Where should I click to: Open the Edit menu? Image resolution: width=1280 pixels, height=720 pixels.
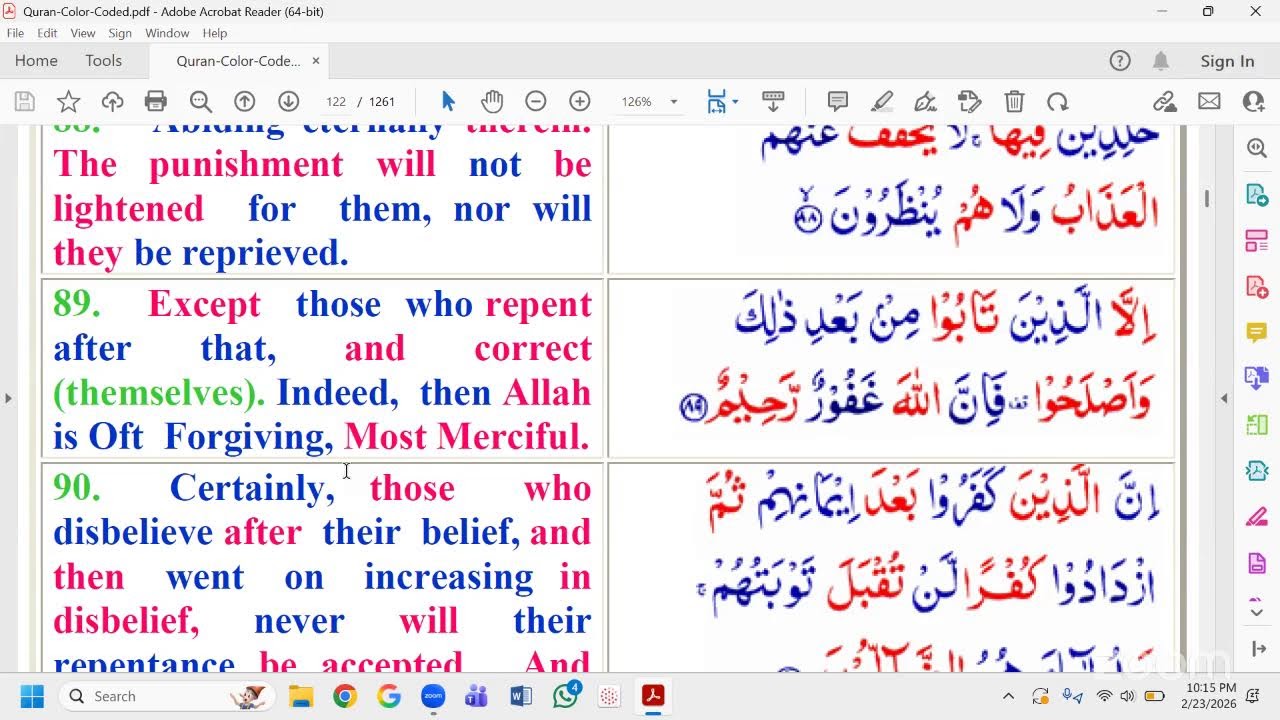(x=47, y=33)
